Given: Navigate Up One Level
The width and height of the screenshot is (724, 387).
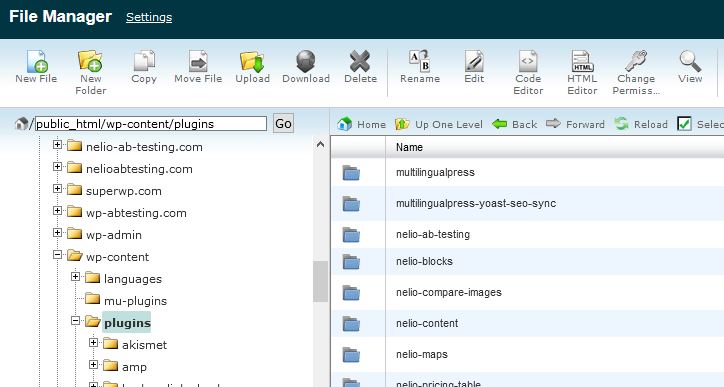Looking at the screenshot, I should click(x=439, y=124).
